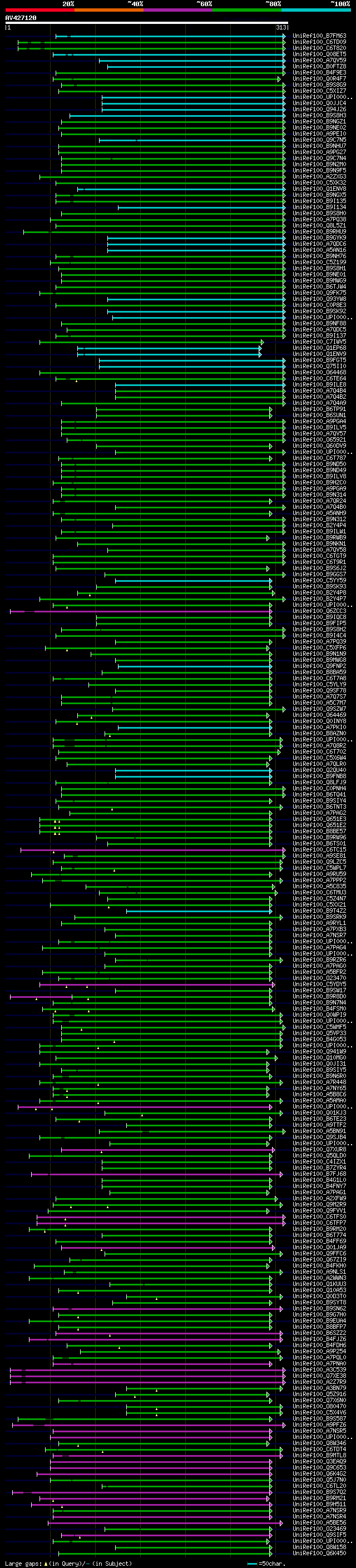This screenshot has height=1568, width=356.
Task: Select the UniRef100_Q9C7N4 label
Action: point(319,159)
